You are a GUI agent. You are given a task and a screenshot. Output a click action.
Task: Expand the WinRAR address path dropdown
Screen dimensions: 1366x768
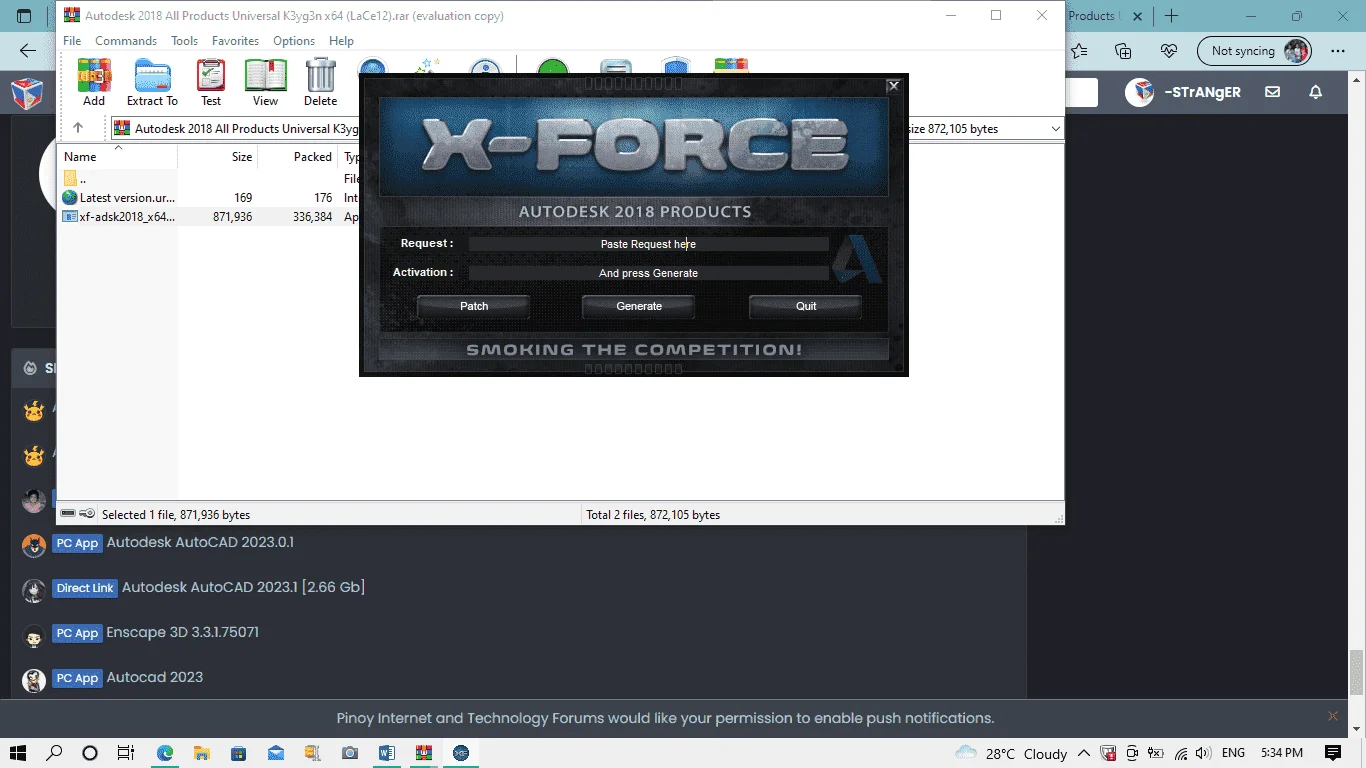[x=1056, y=128]
